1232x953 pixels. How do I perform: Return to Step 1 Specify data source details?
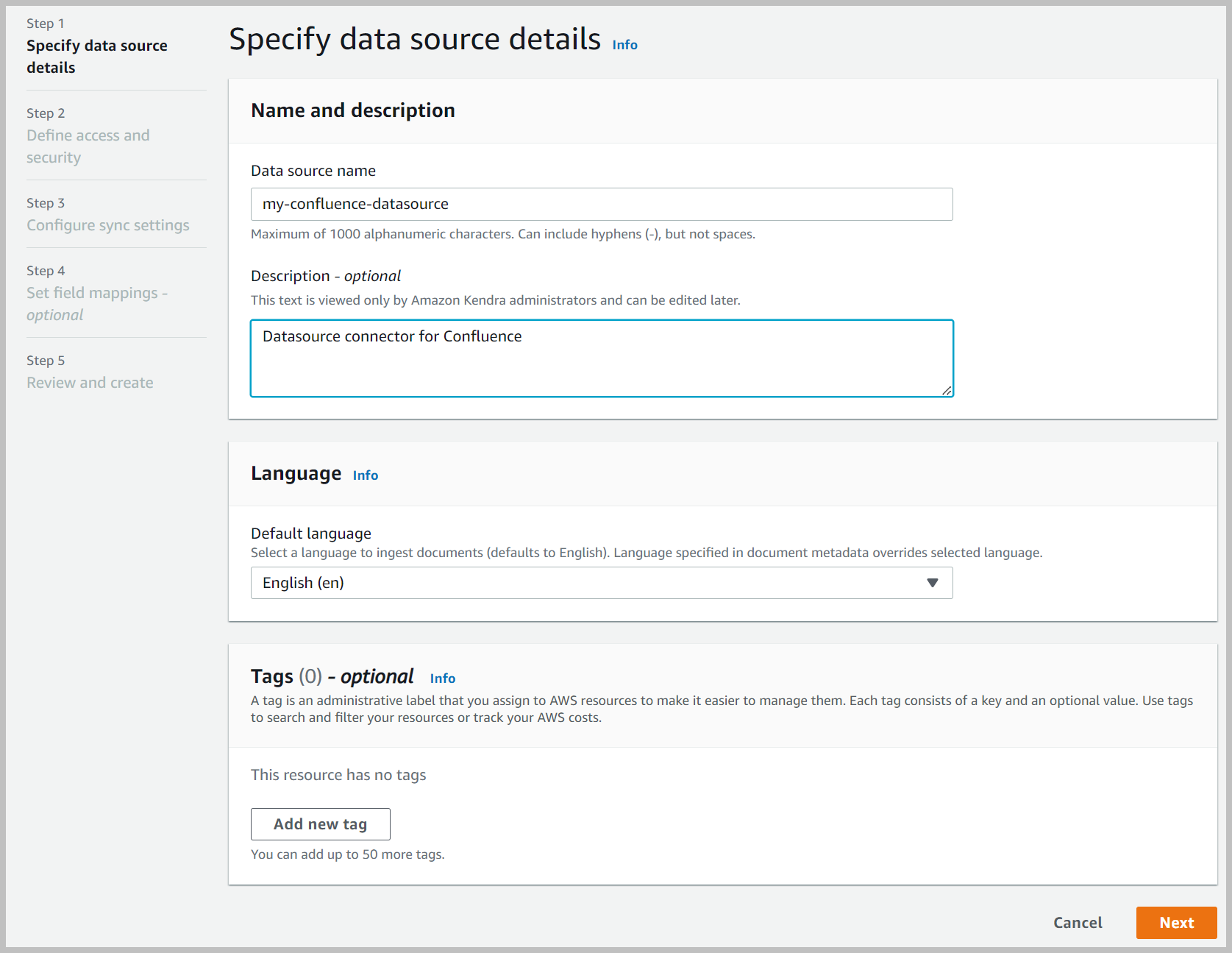(96, 56)
